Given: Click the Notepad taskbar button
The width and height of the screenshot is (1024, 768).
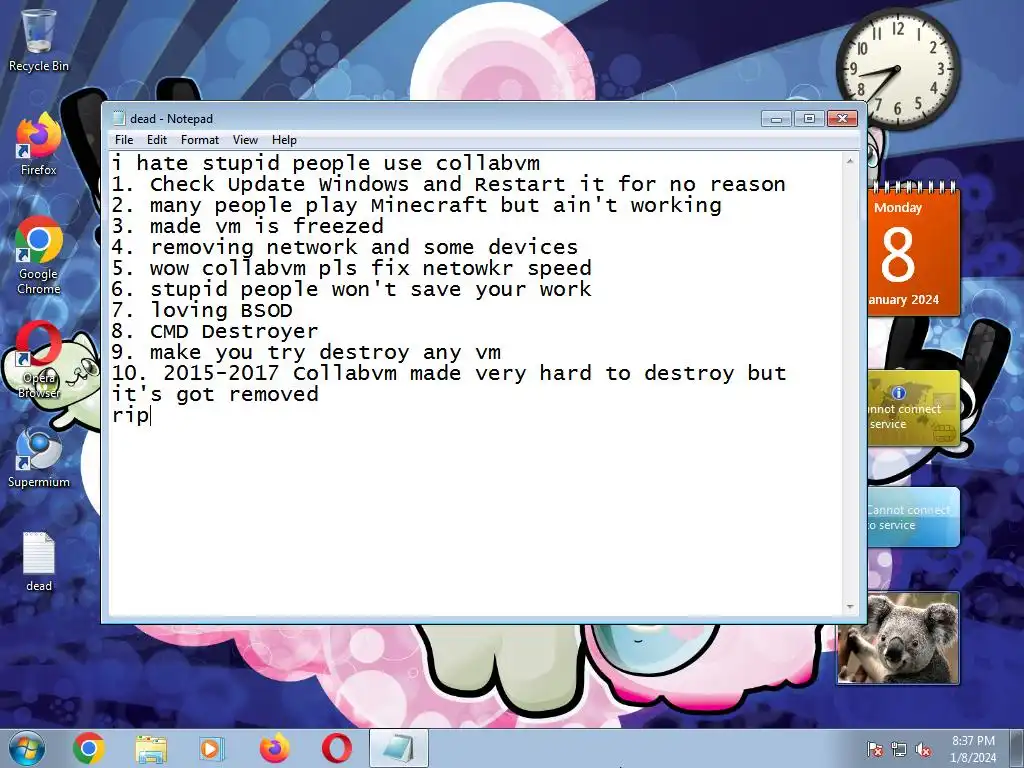Looking at the screenshot, I should [x=398, y=748].
